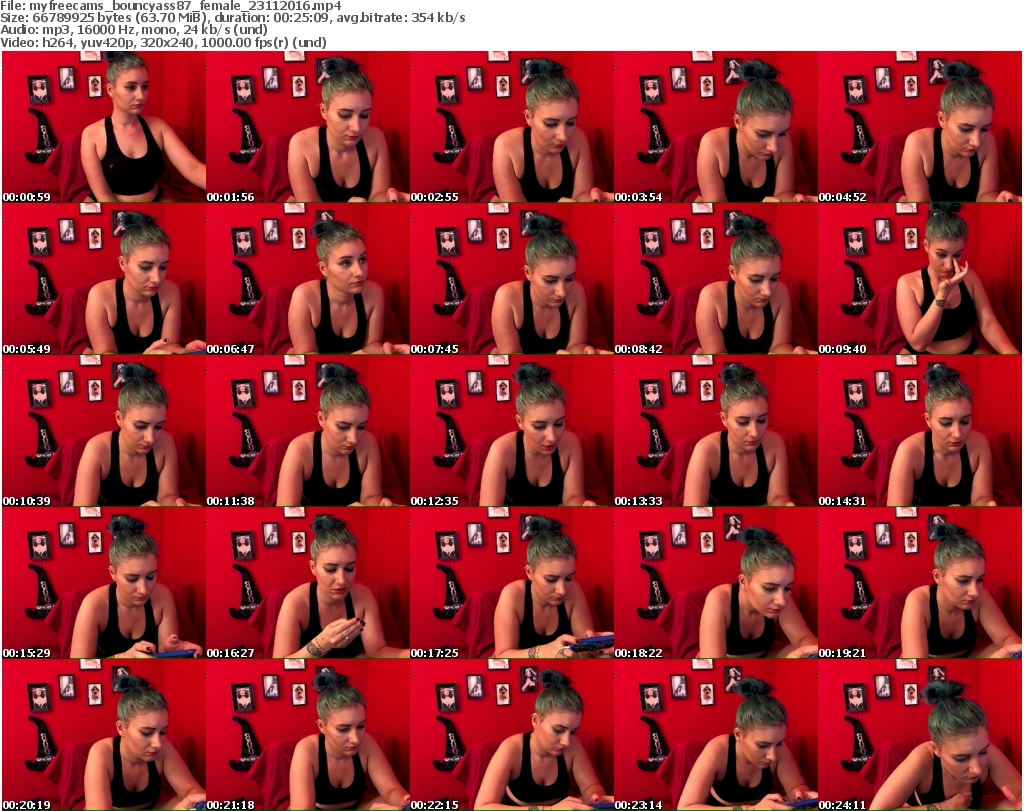1024x811 pixels.
Task: Click the 'Audio: mp3, 16000 Hz' info line
Action: click(x=134, y=30)
